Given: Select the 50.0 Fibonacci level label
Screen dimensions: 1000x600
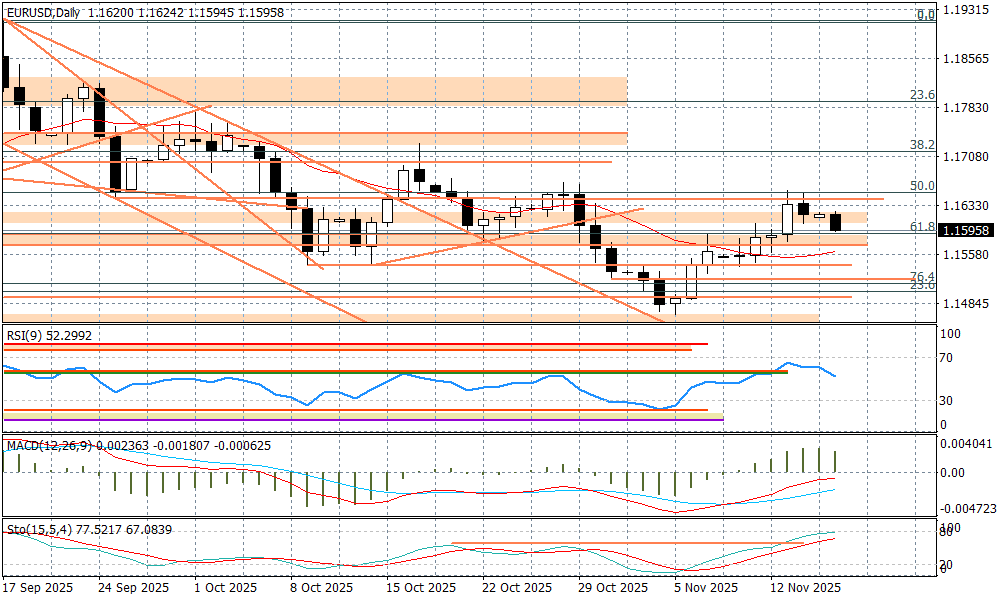Looking at the screenshot, I should (921, 186).
